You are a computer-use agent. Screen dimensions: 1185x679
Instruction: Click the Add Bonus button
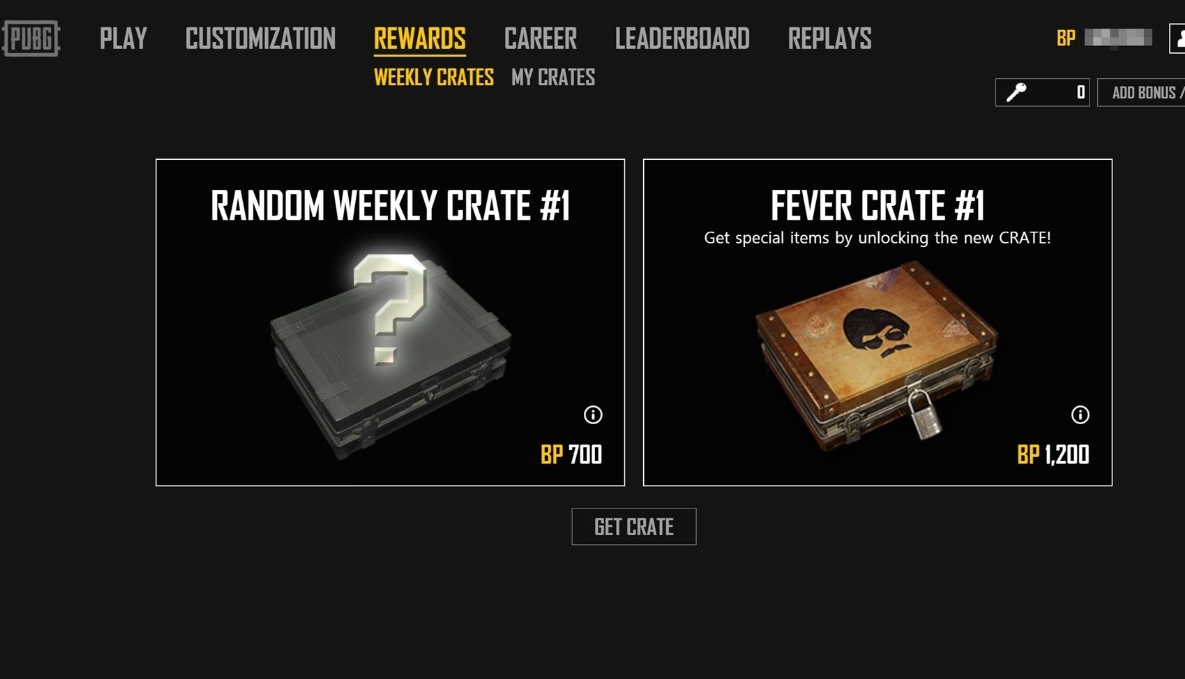(1141, 92)
